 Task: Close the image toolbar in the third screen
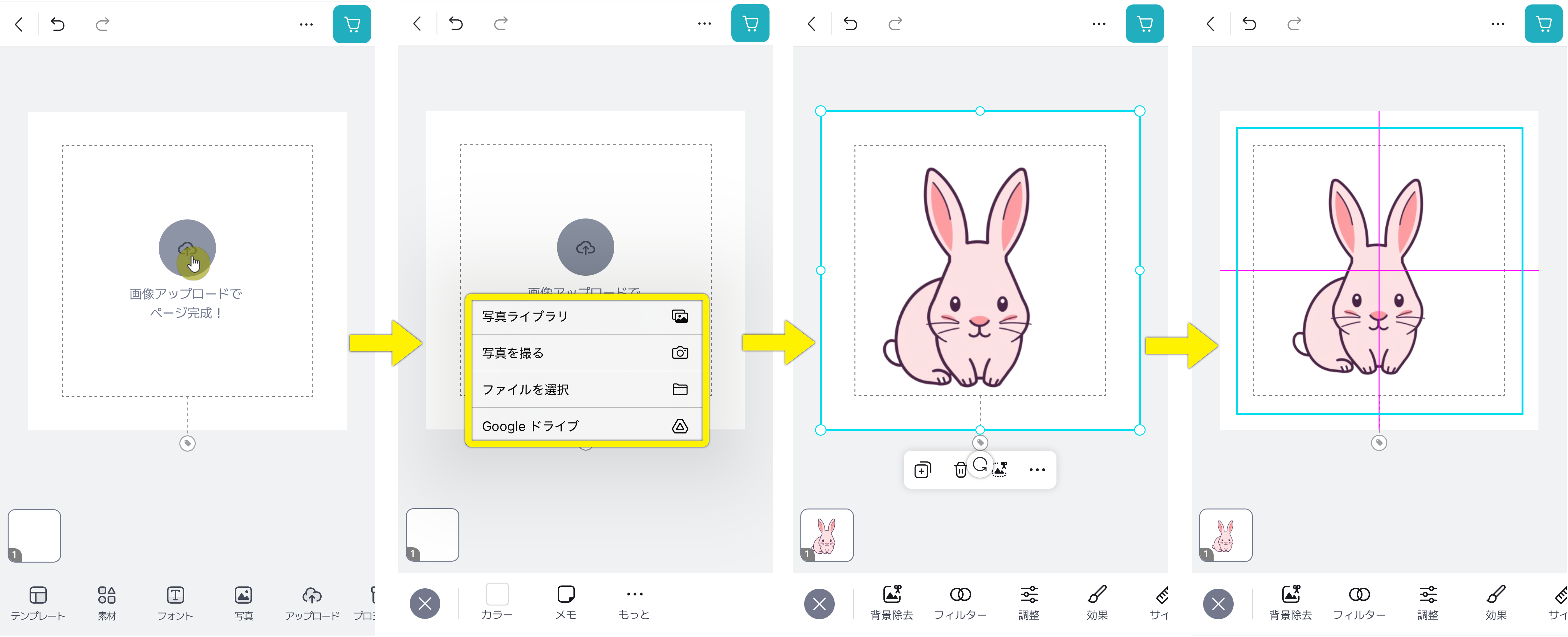[819, 604]
